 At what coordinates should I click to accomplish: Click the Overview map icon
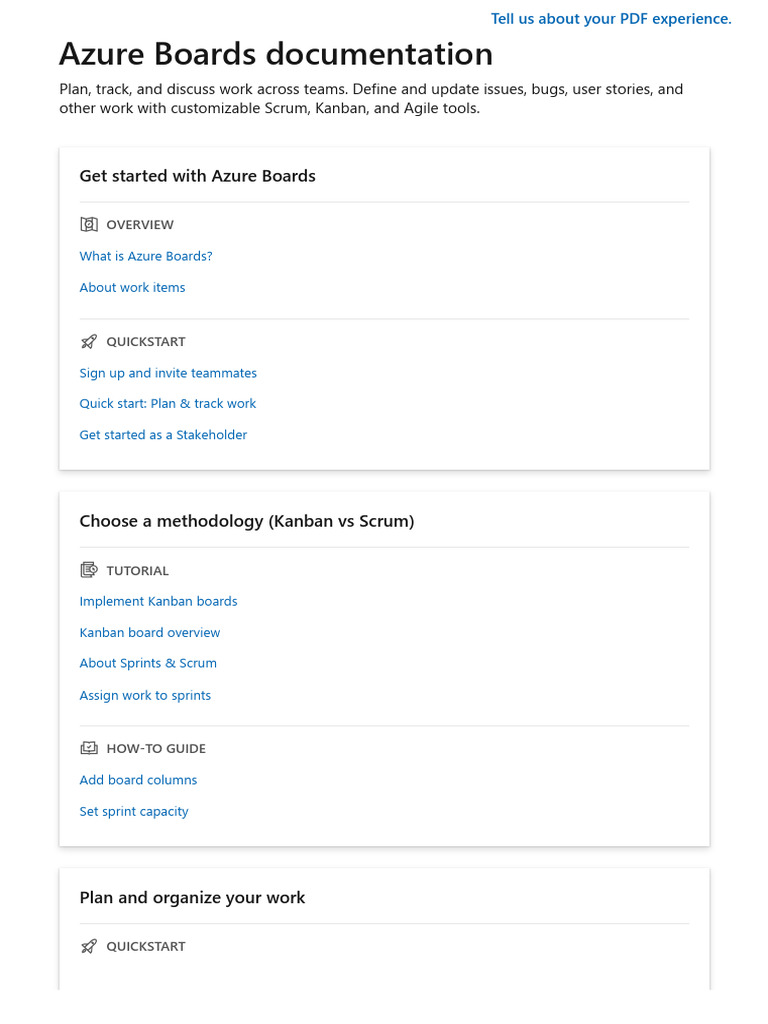click(89, 225)
